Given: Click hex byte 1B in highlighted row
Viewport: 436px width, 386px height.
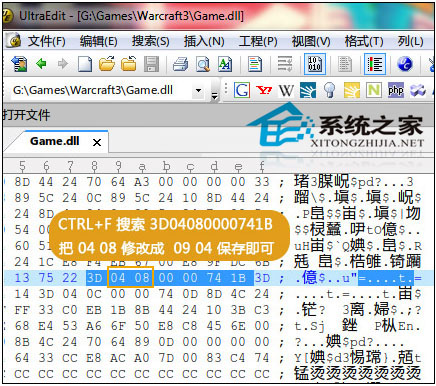Looking at the screenshot, I should tap(238, 277).
